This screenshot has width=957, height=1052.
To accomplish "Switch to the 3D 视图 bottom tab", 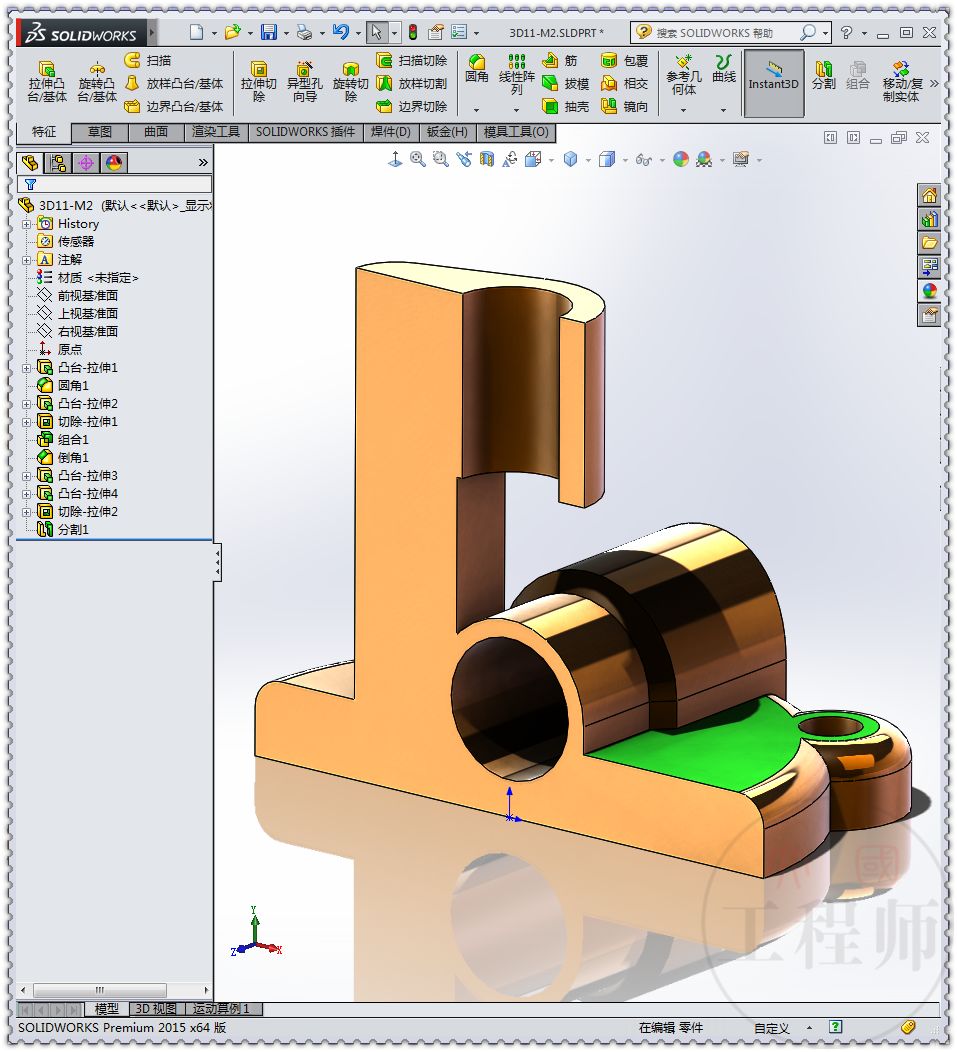I will click(x=156, y=1008).
